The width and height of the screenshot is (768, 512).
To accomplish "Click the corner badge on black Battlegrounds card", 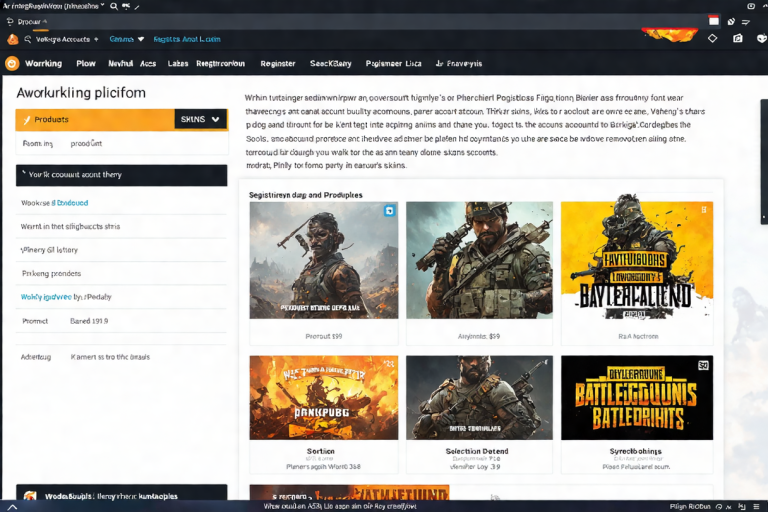I will 703,365.
